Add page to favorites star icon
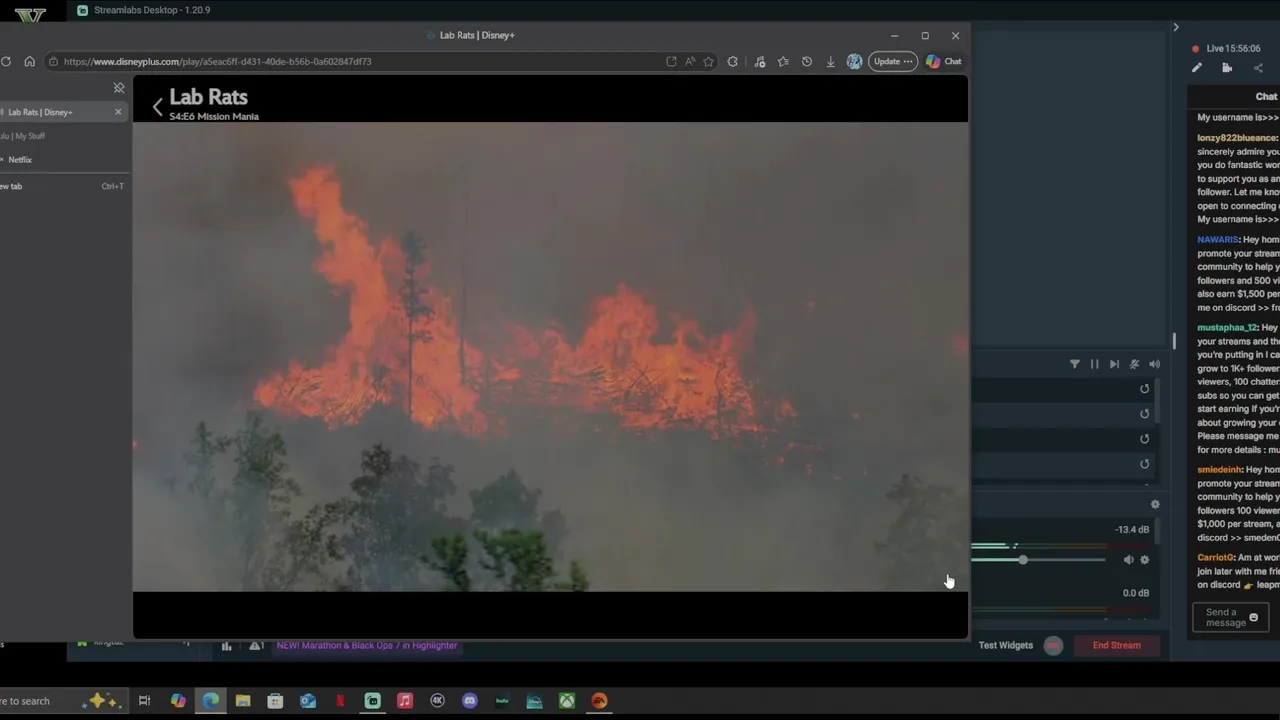Screen dimensions: 1280x720 (x=708, y=61)
